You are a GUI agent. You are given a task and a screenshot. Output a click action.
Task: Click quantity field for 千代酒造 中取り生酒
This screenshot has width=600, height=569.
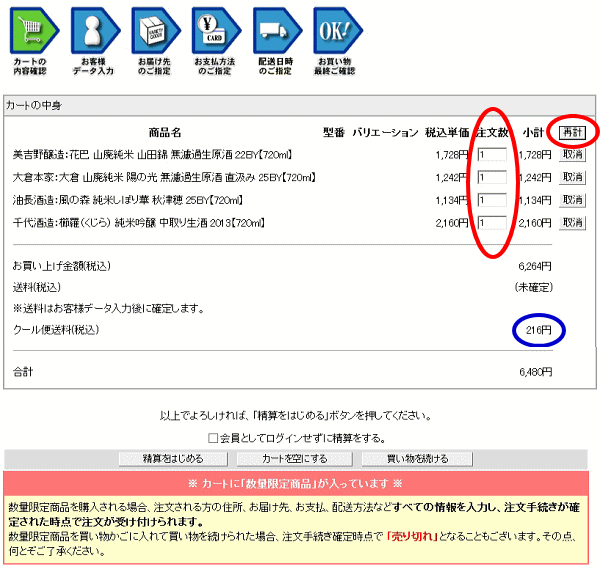492,223
